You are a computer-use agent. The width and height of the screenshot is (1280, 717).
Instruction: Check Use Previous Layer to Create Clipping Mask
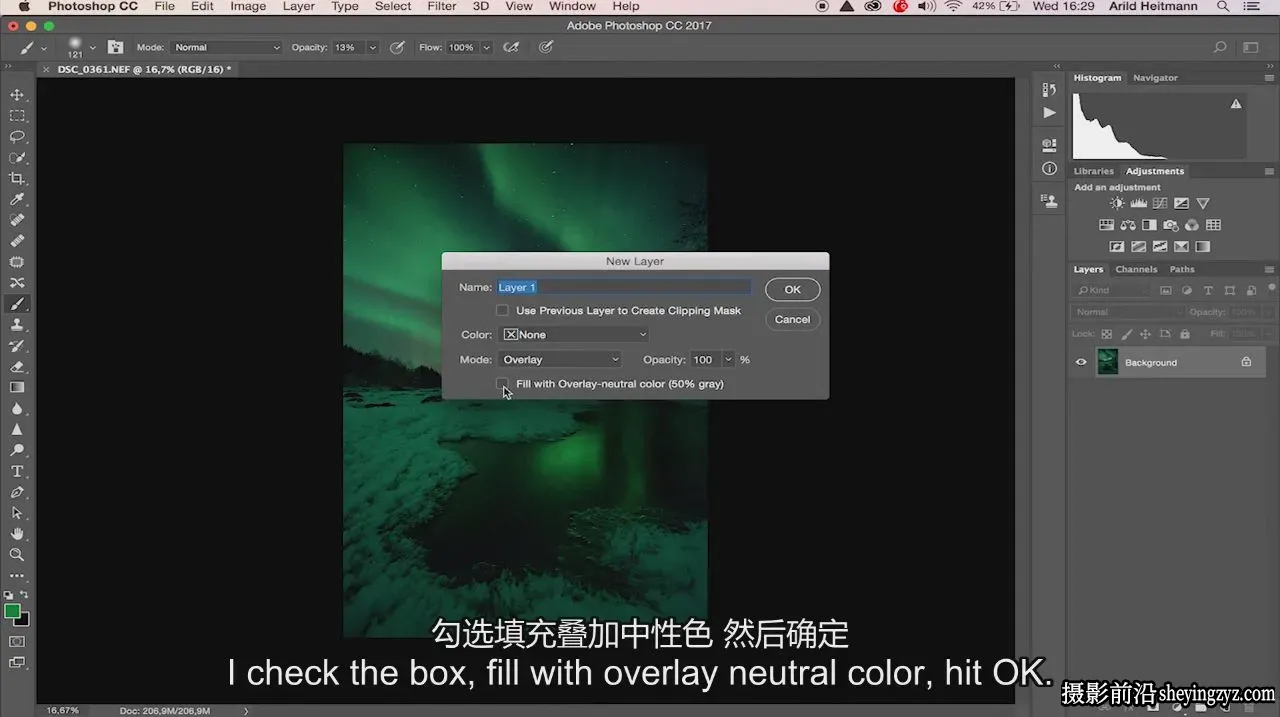click(x=503, y=311)
